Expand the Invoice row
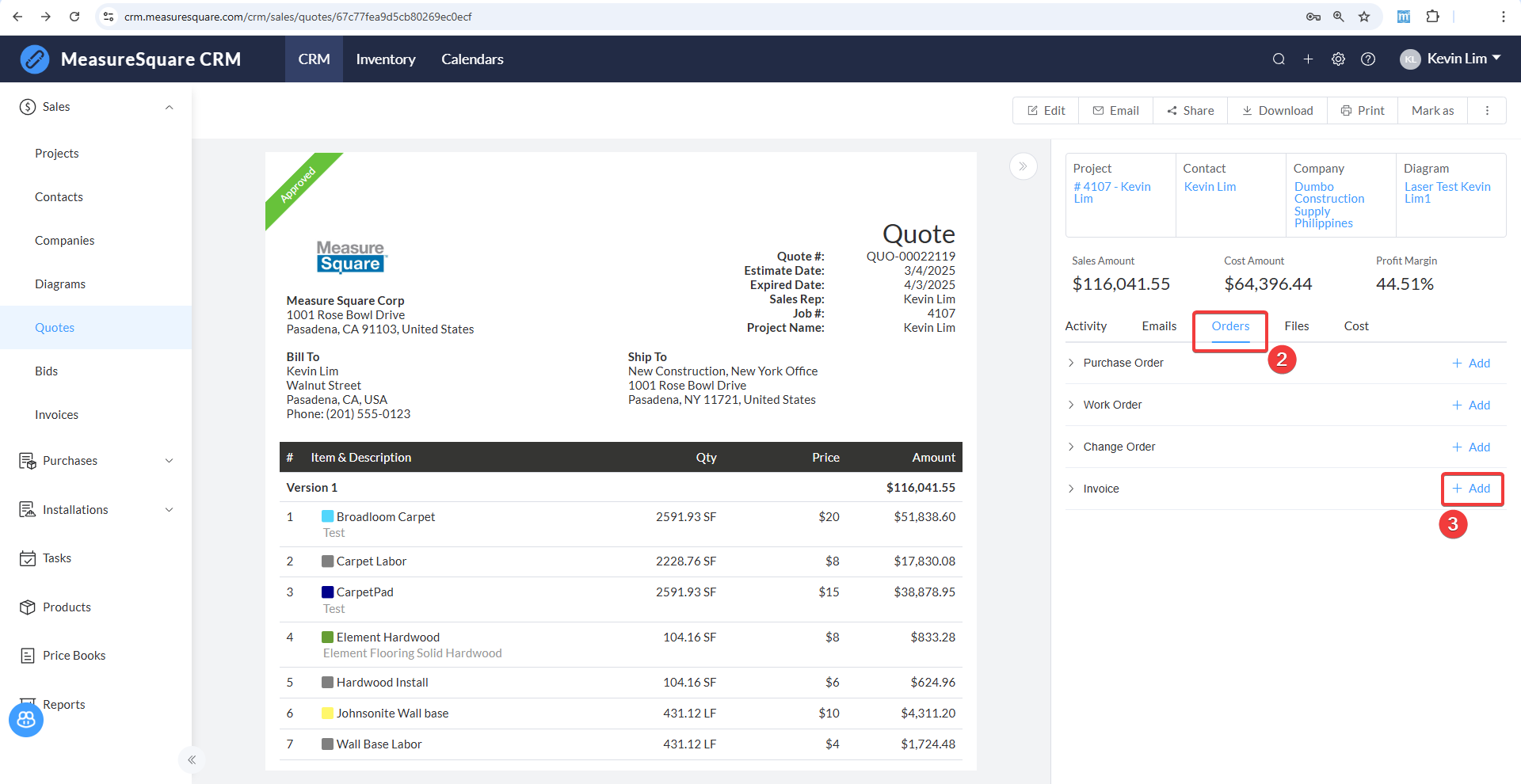This screenshot has width=1521, height=784. pos(1071,489)
